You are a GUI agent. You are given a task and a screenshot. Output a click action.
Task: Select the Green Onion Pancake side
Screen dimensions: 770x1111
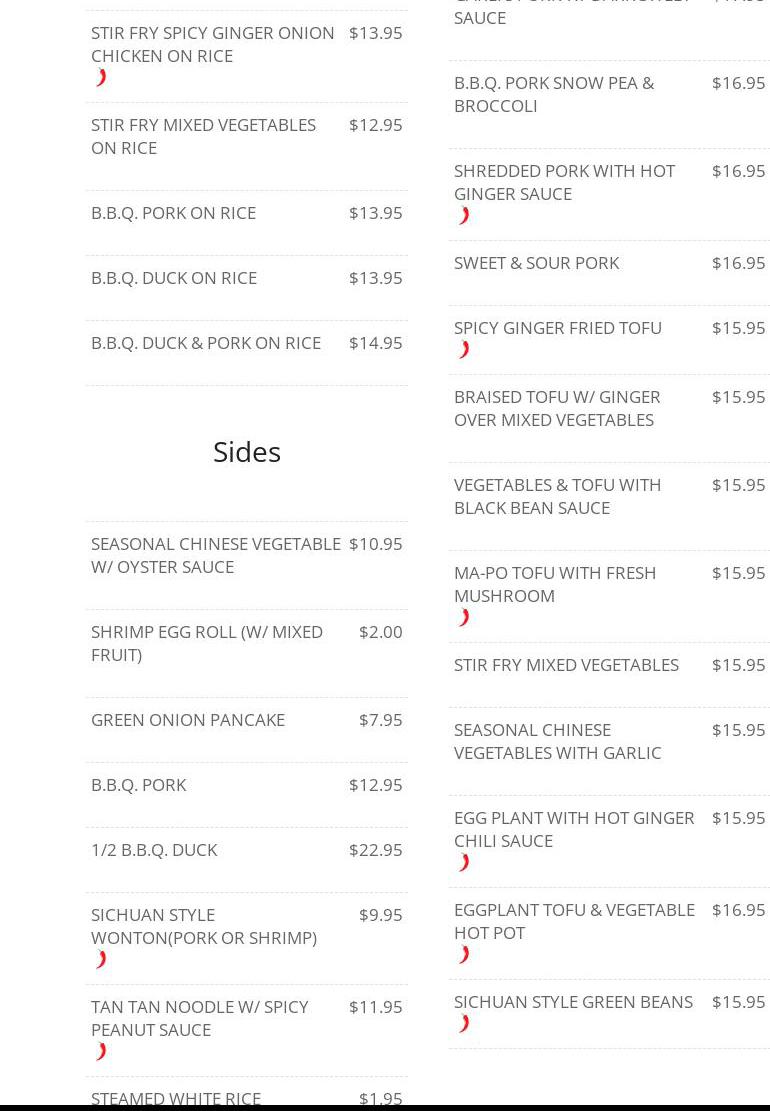pos(188,720)
